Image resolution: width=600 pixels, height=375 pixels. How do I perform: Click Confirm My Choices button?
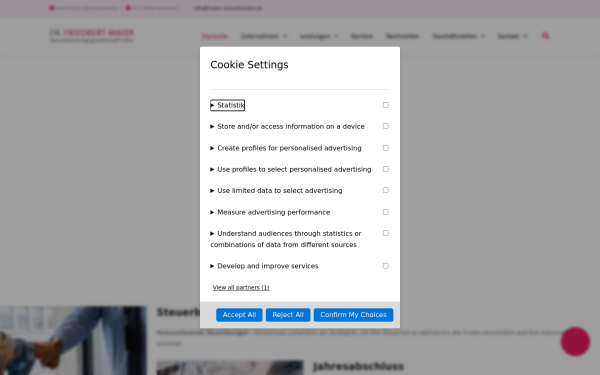pyautogui.click(x=353, y=315)
